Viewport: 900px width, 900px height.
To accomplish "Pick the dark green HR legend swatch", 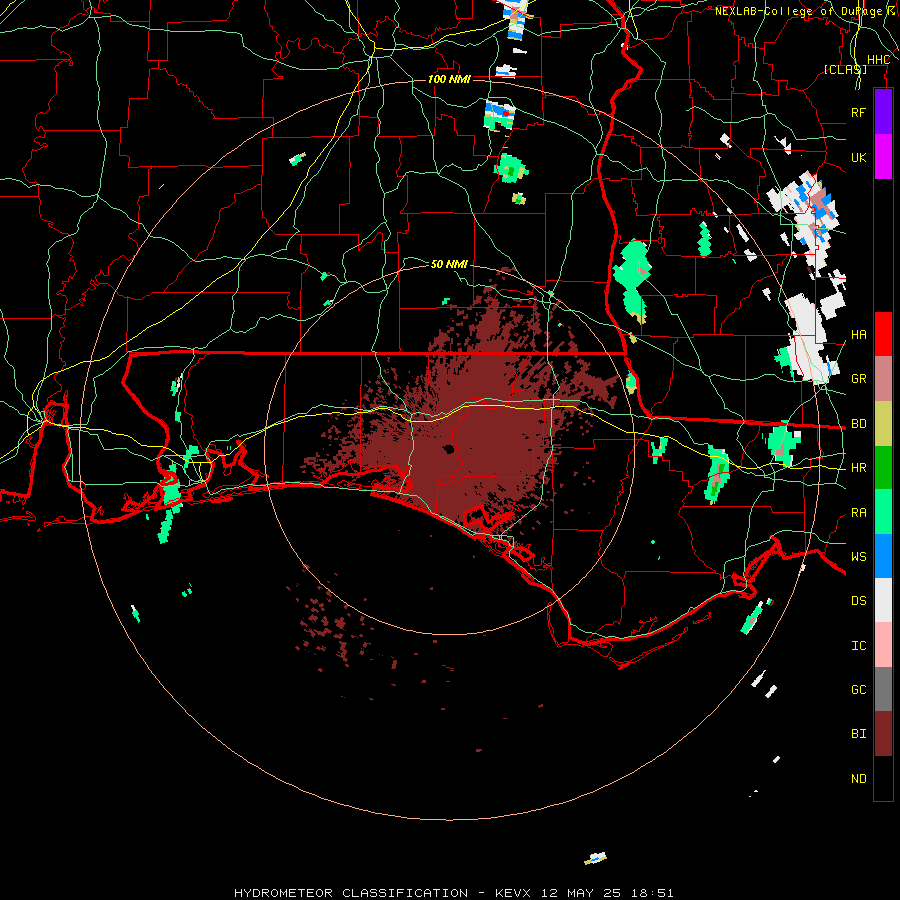I will pos(883,467).
